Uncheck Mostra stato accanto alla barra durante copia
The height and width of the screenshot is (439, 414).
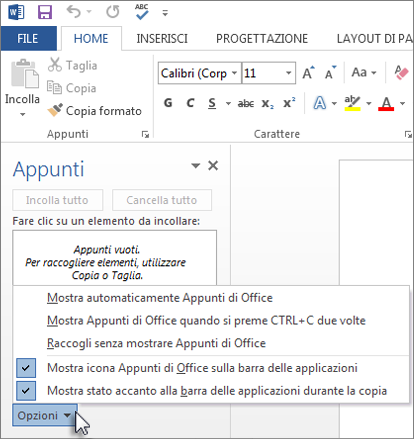point(211,391)
